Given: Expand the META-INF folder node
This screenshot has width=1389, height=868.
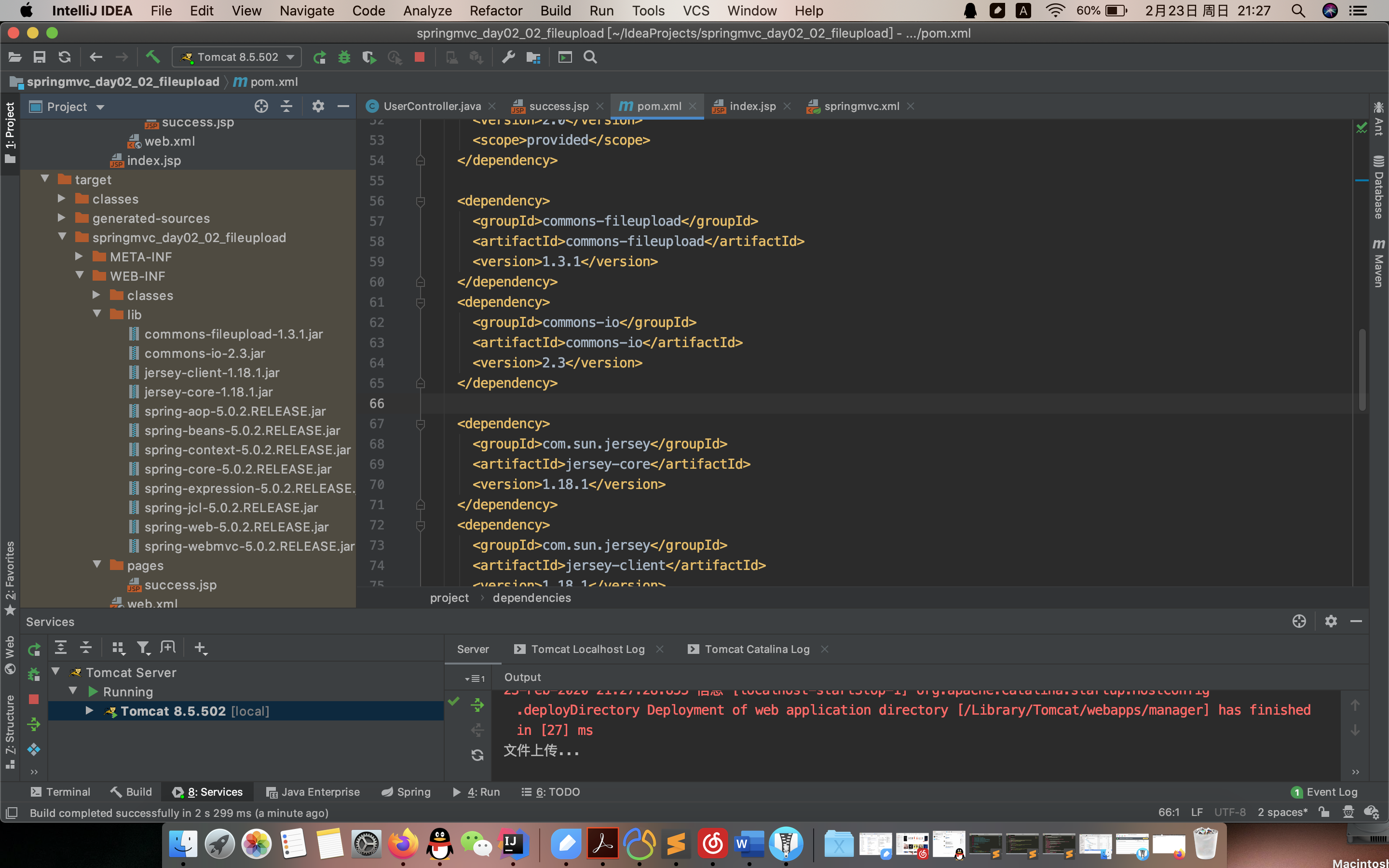Looking at the screenshot, I should click(x=79, y=256).
